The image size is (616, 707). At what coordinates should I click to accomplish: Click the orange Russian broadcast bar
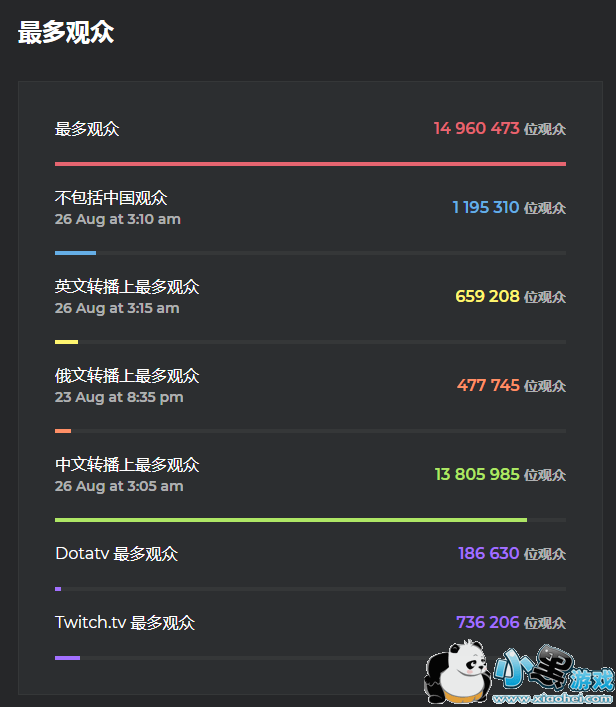pos(63,431)
